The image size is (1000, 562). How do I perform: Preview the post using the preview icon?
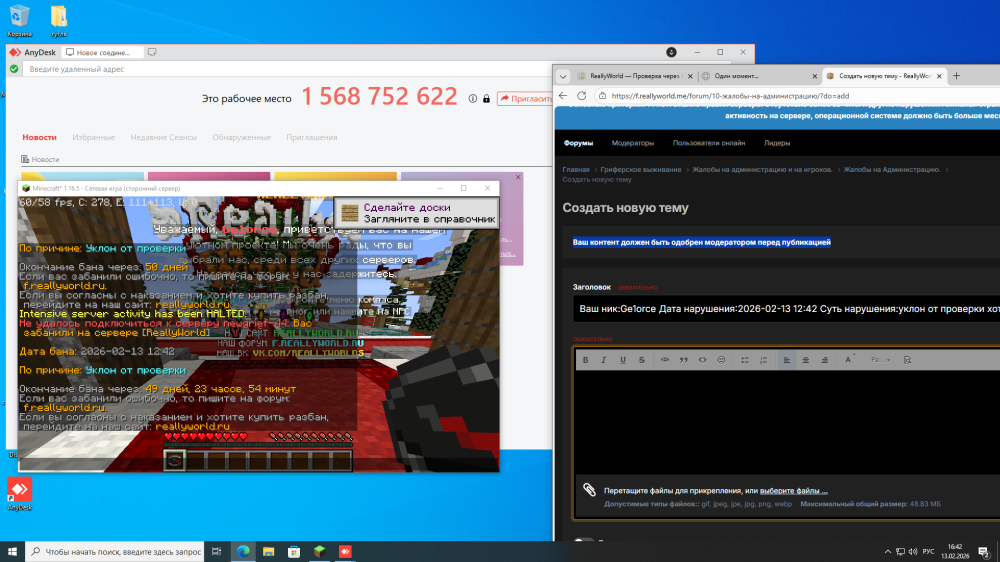[907, 360]
